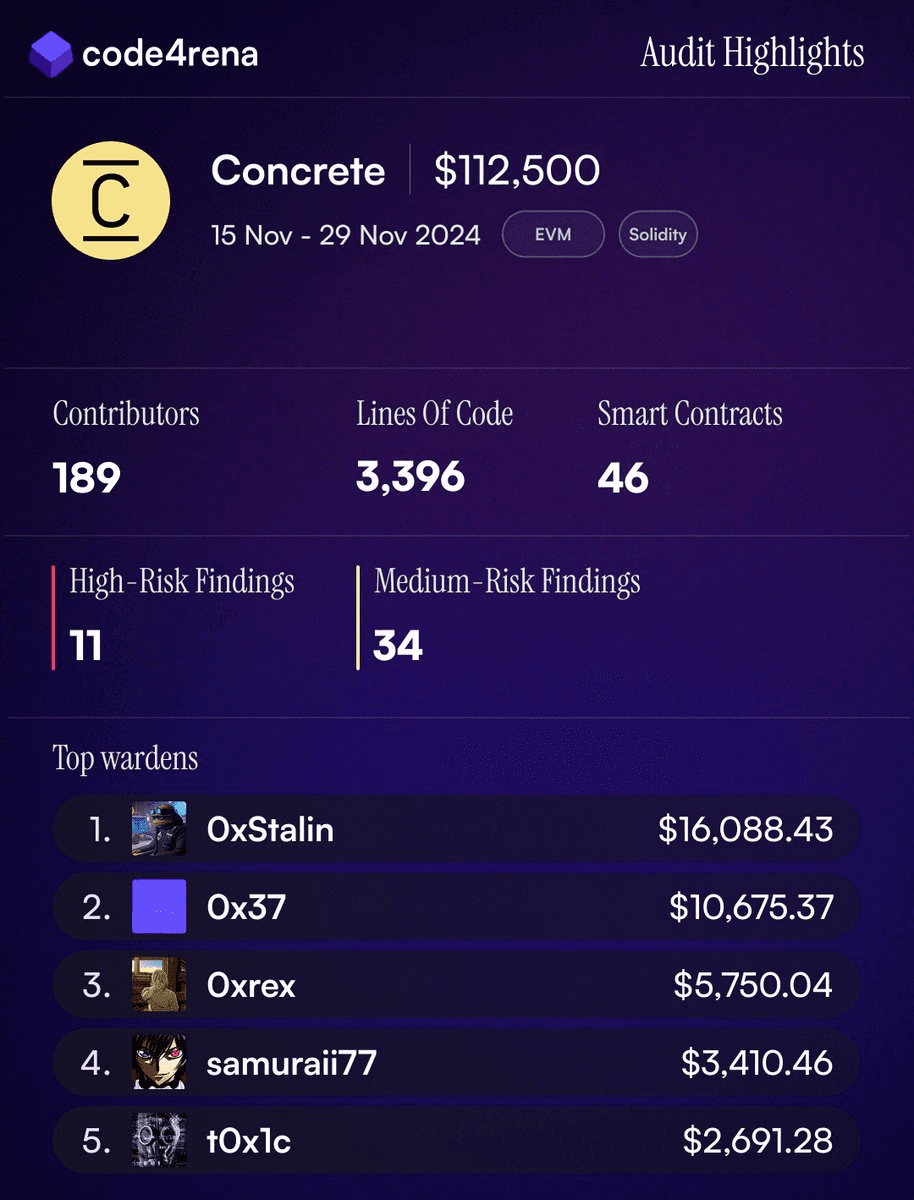The image size is (914, 1200).
Task: Click the code4rena purple cube logo
Action: [51, 54]
